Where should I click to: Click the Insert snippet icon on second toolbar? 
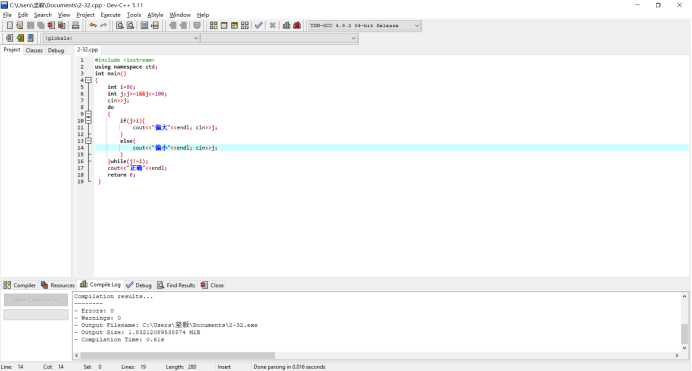click(9, 38)
